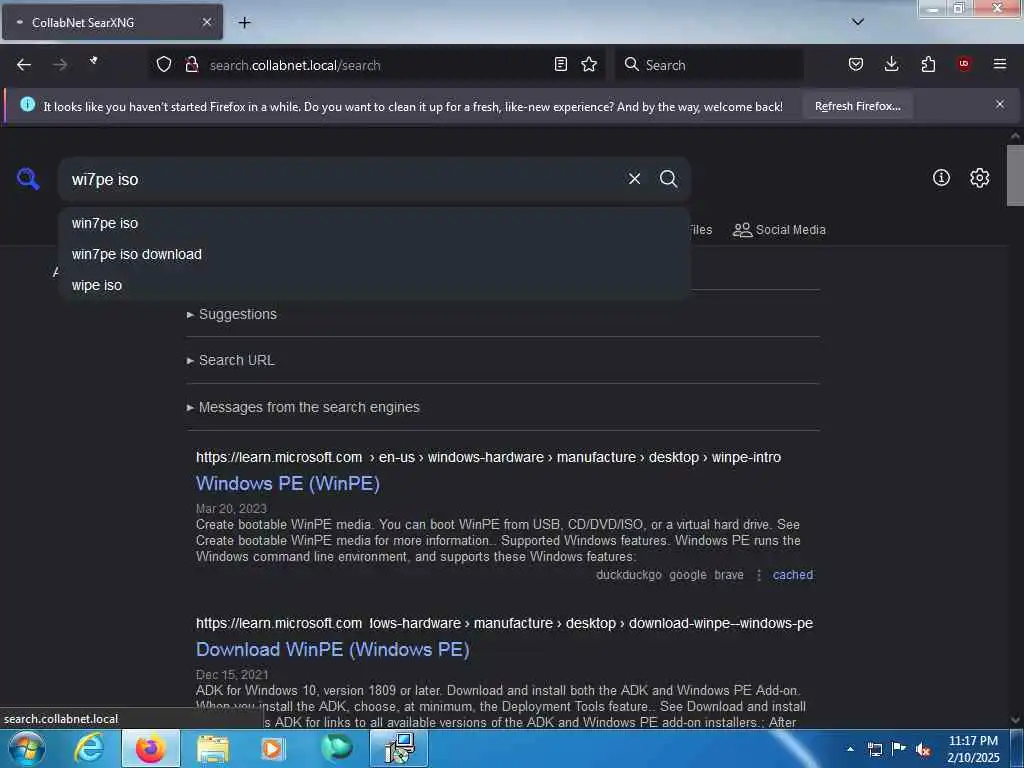This screenshot has width=1024, height=768.
Task: Click the tracking protection shield icon
Action: click(164, 64)
